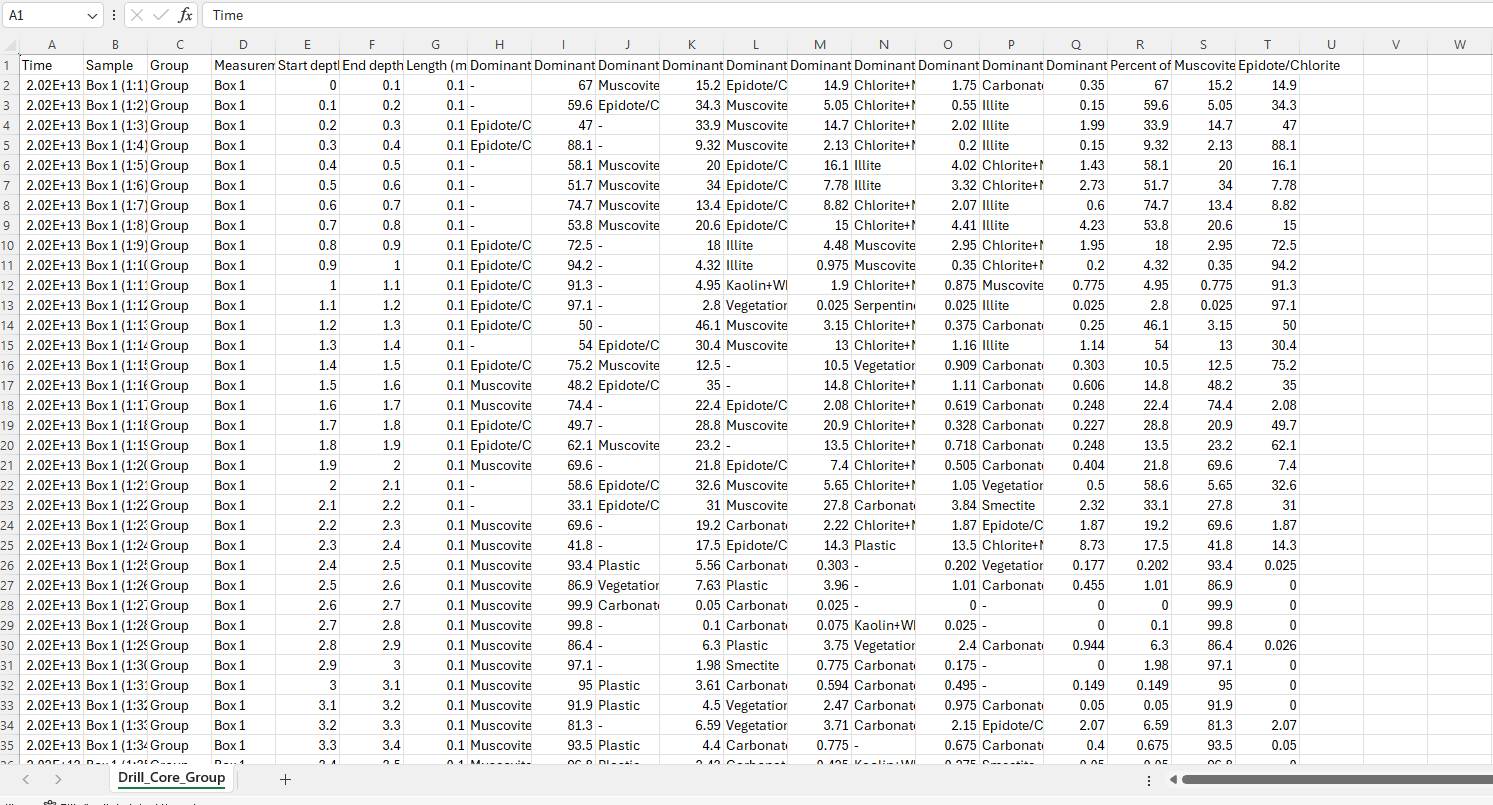Screen dimensions: 1493x805
Task: Click the Select All corner triangle
Action: point(10,45)
